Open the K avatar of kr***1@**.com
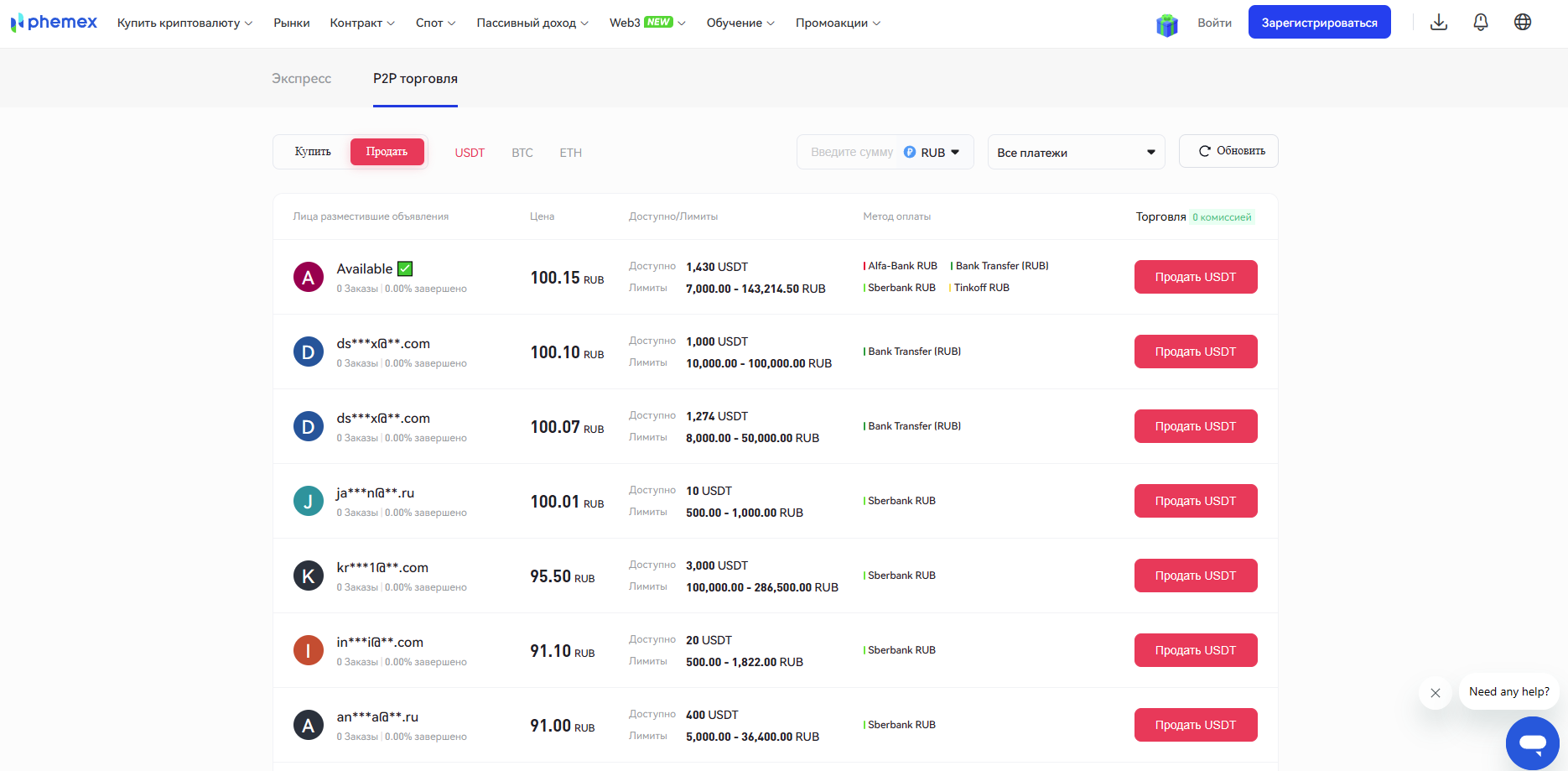This screenshot has width=1568, height=771. [309, 576]
